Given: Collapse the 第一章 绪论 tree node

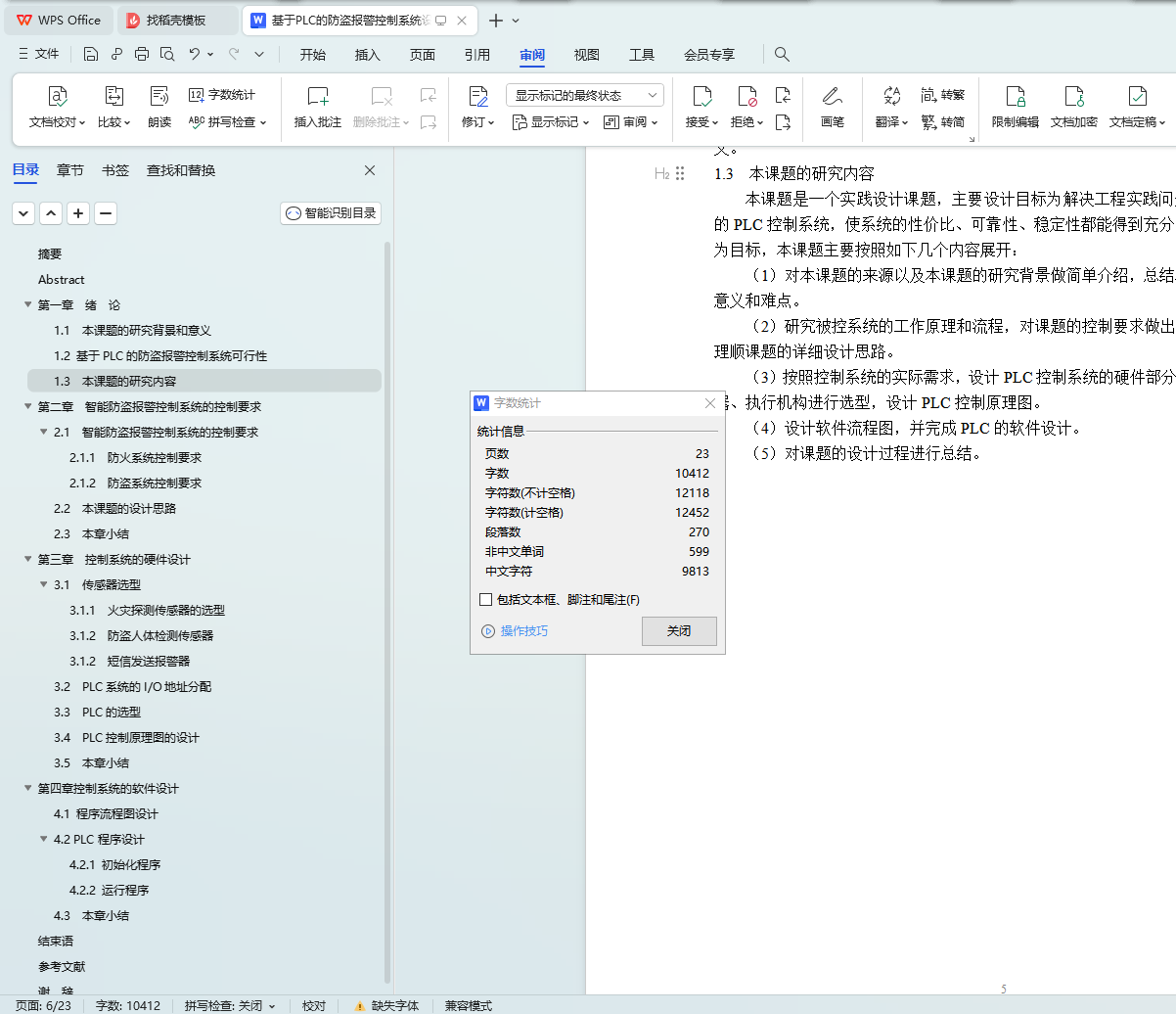Looking at the screenshot, I should pos(28,305).
